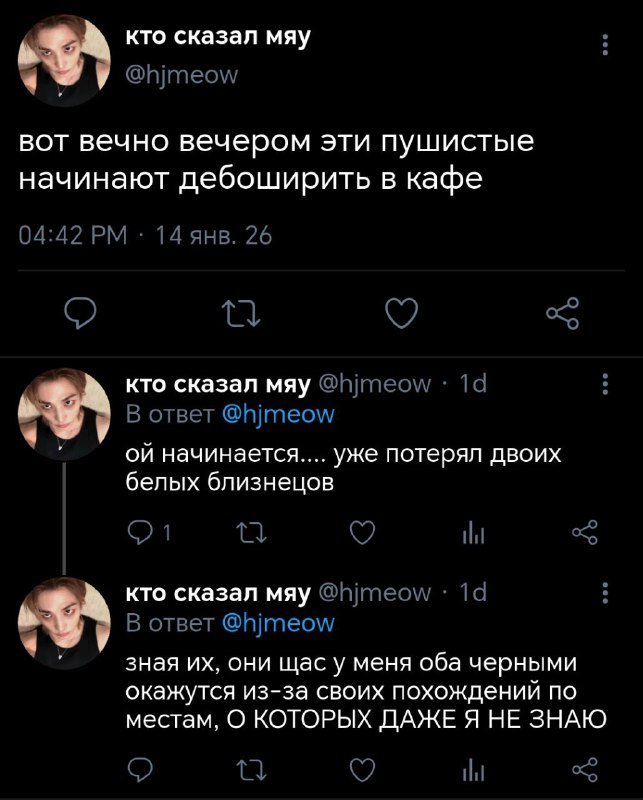Reply to the 'О КОТОРЫХ ДАЖЕ' tweet

140,770
